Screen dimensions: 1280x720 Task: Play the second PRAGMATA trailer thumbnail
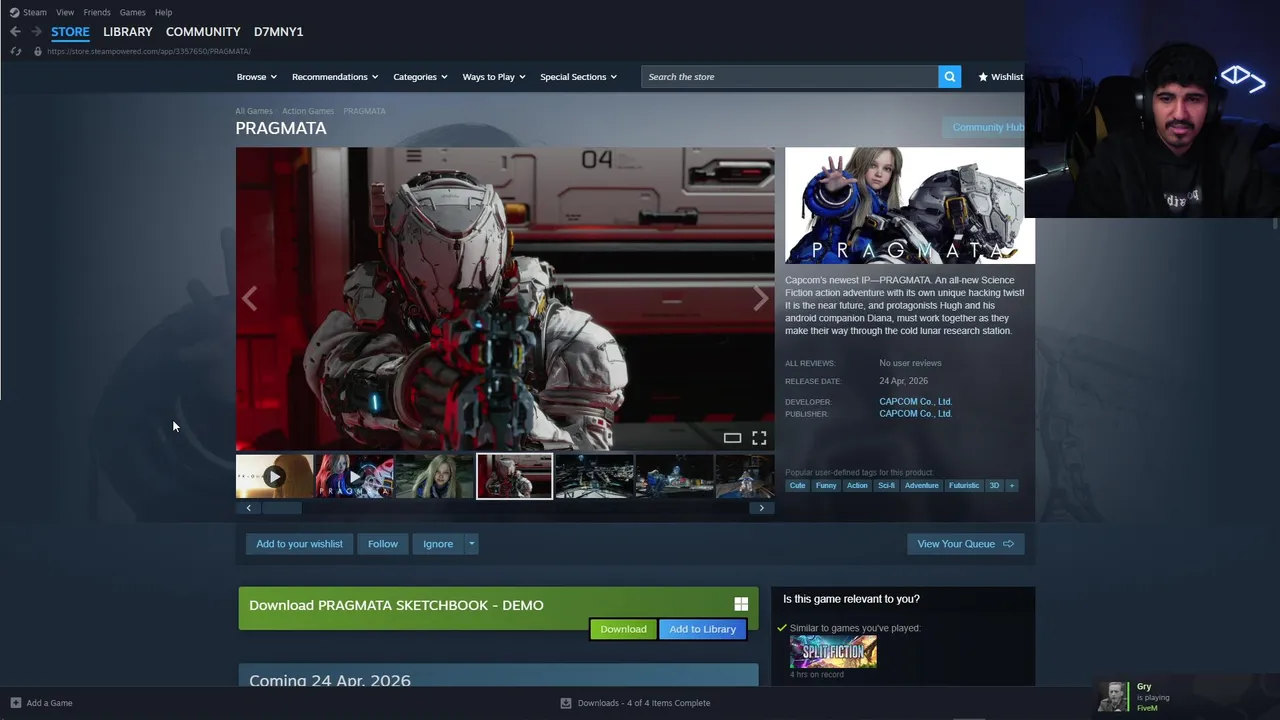(x=354, y=477)
